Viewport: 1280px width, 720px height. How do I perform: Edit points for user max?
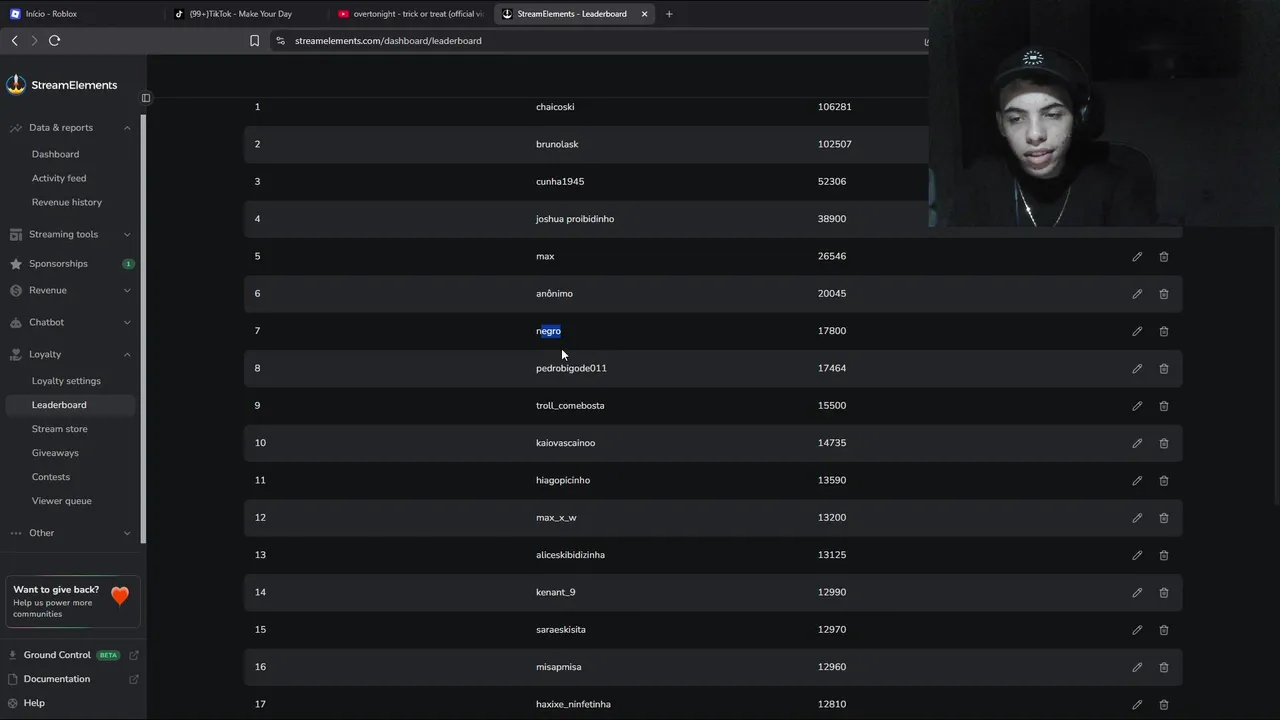pyautogui.click(x=1137, y=257)
